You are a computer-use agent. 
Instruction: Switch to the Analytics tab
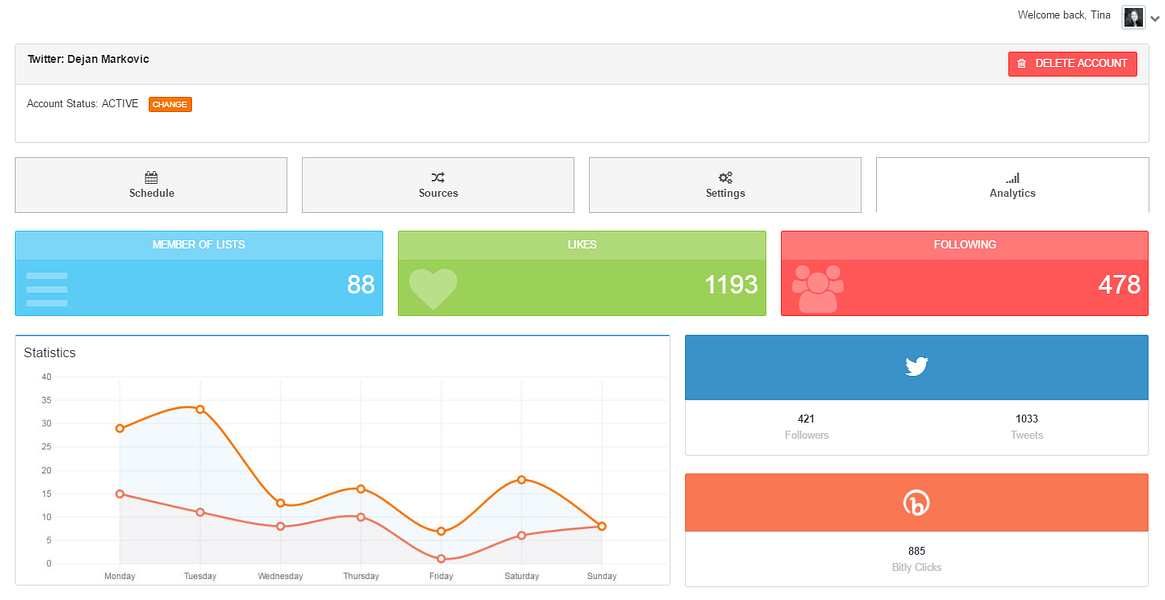(x=1012, y=185)
